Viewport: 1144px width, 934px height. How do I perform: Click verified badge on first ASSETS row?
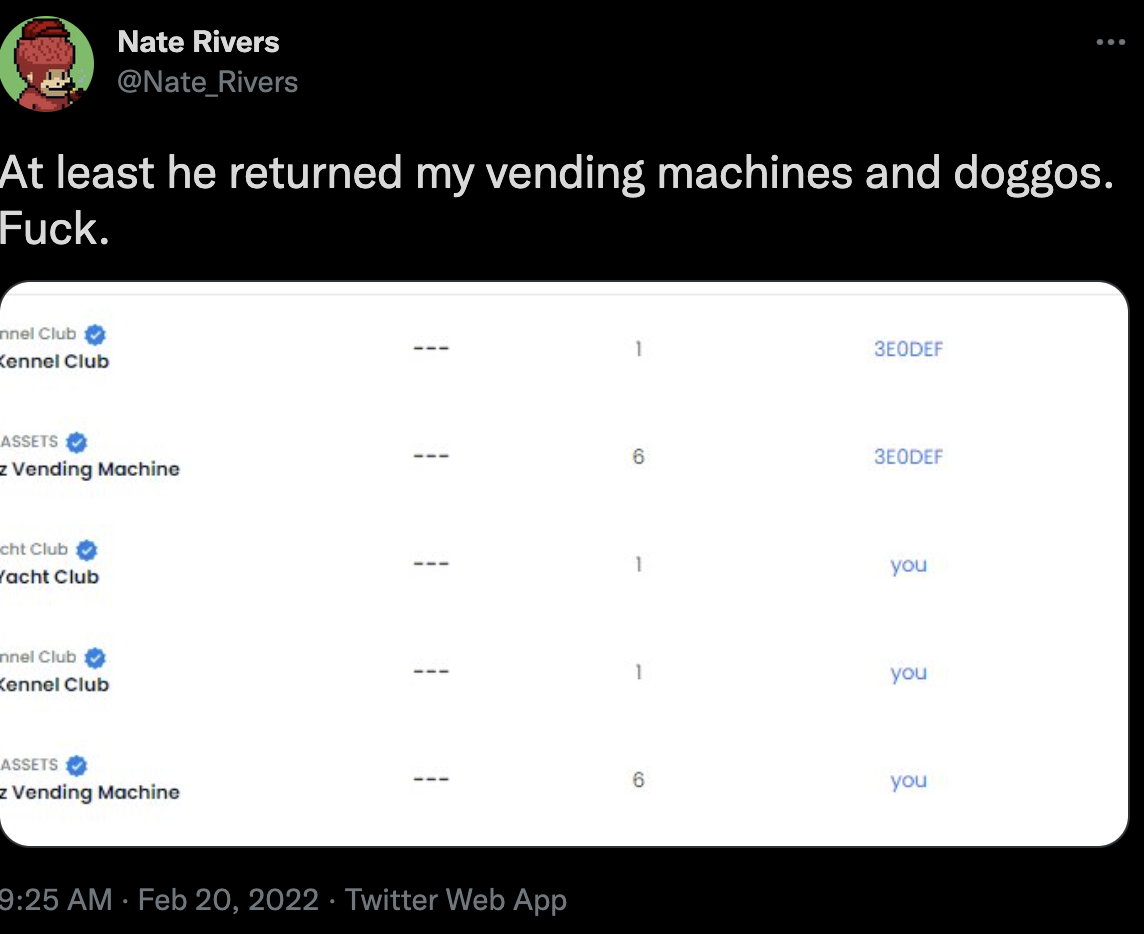coord(77,442)
